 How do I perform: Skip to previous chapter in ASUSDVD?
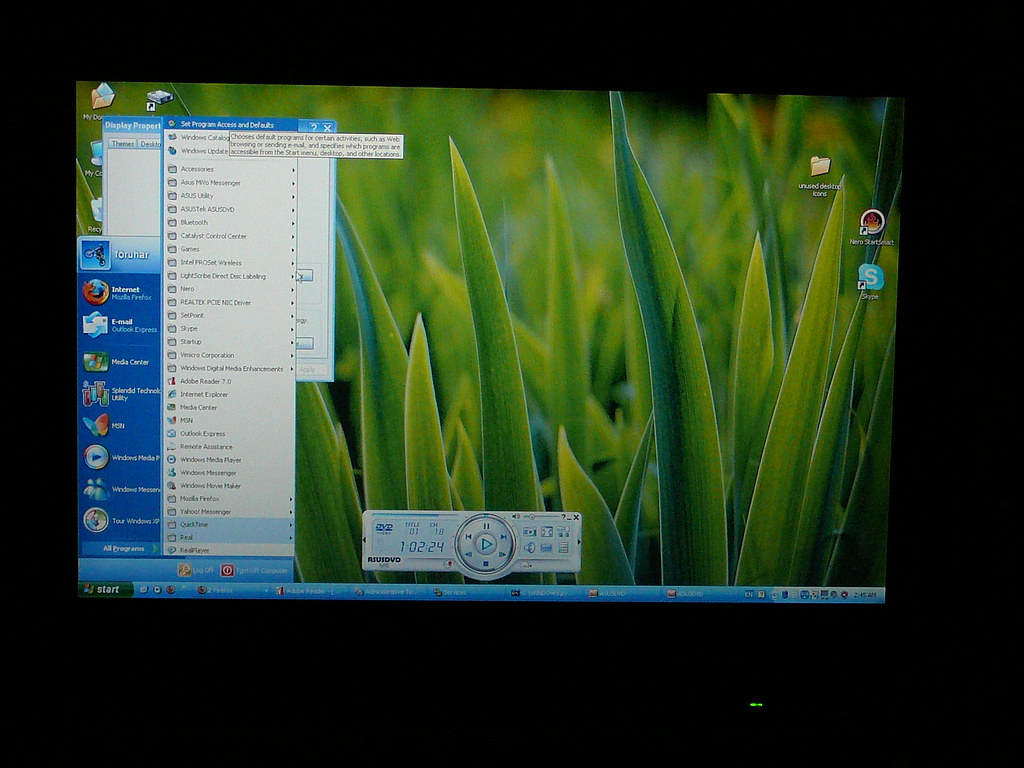point(469,537)
